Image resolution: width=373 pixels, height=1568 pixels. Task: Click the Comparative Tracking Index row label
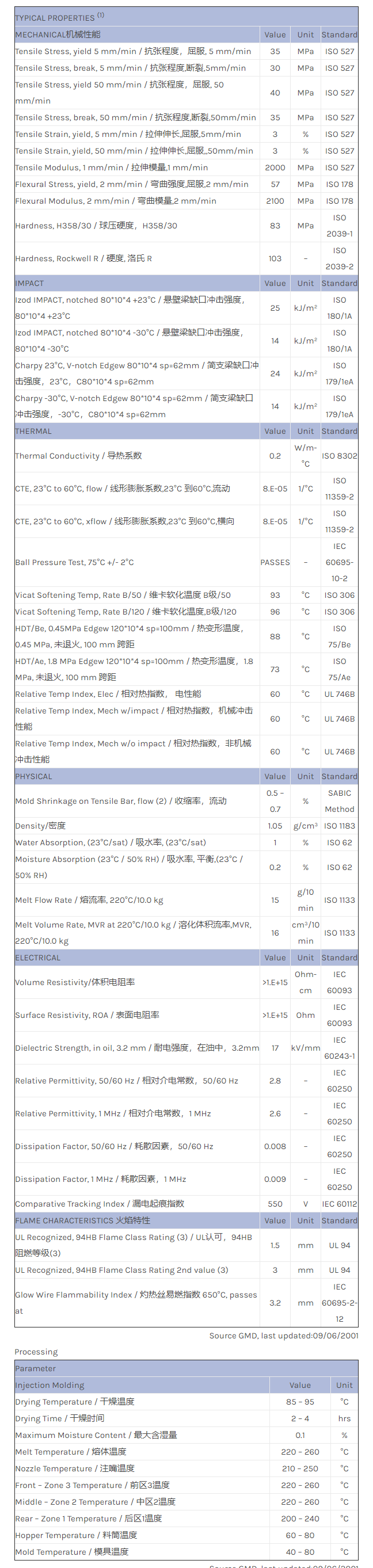pos(100,1203)
